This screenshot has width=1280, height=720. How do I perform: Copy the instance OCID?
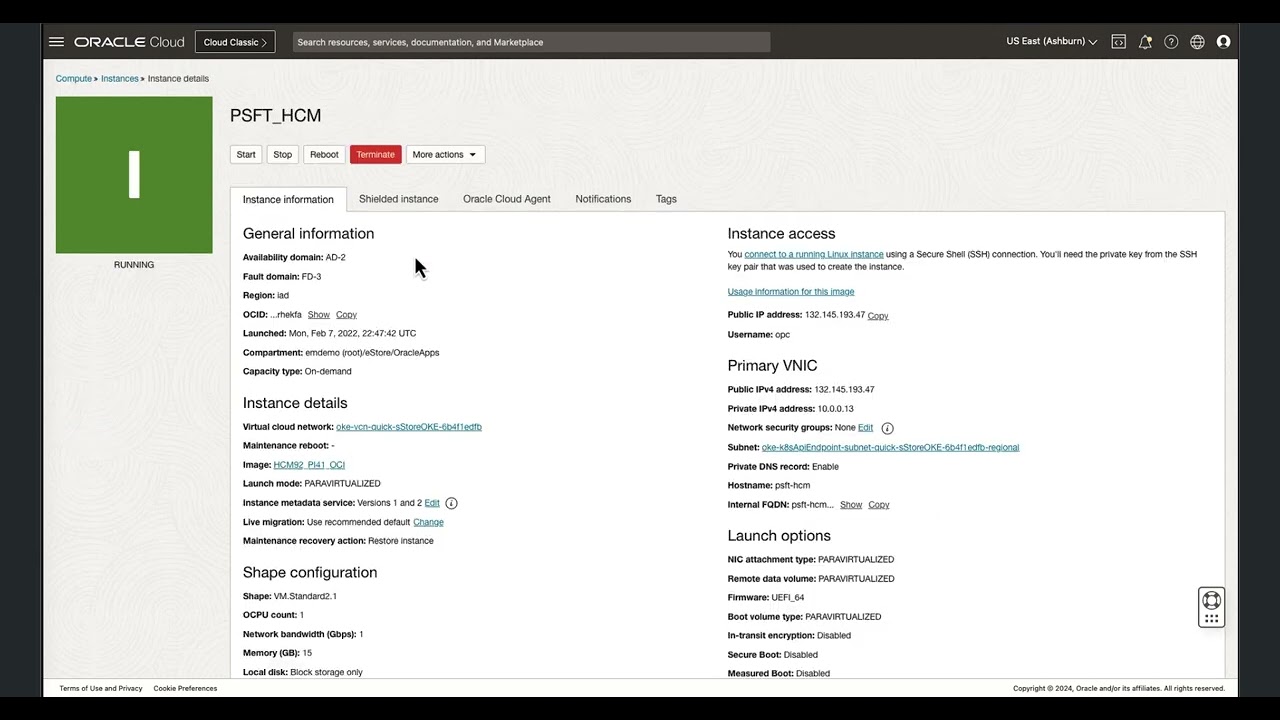(x=346, y=315)
